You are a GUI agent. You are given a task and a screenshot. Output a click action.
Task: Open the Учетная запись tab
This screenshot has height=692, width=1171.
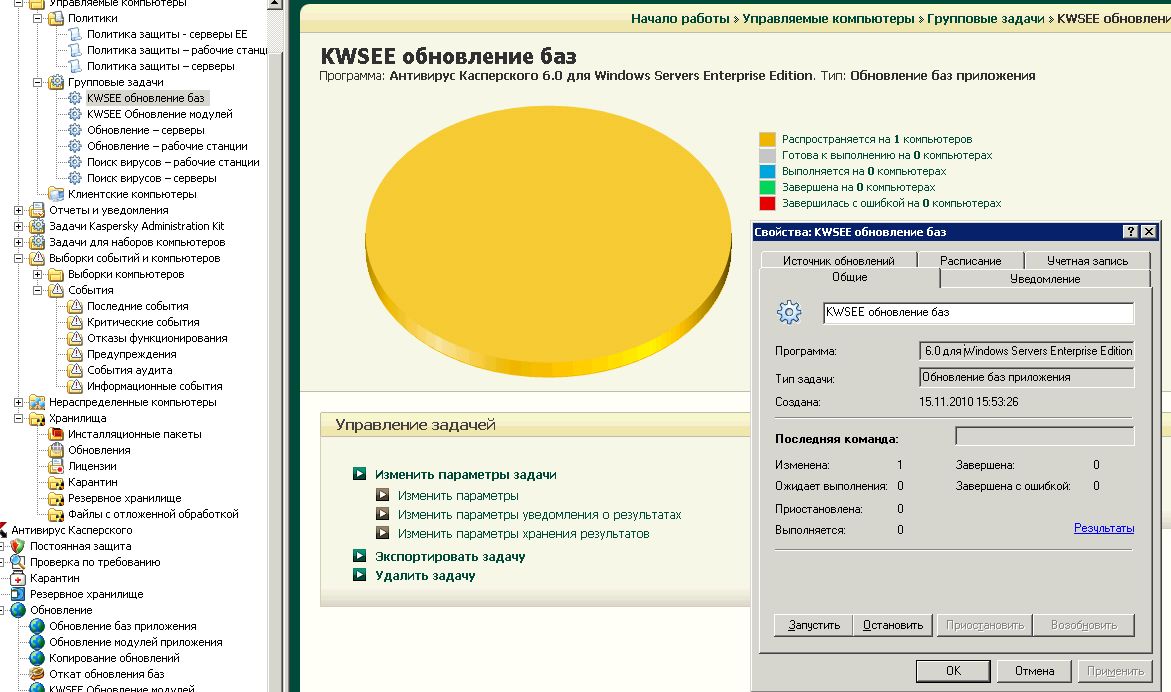point(1087,261)
